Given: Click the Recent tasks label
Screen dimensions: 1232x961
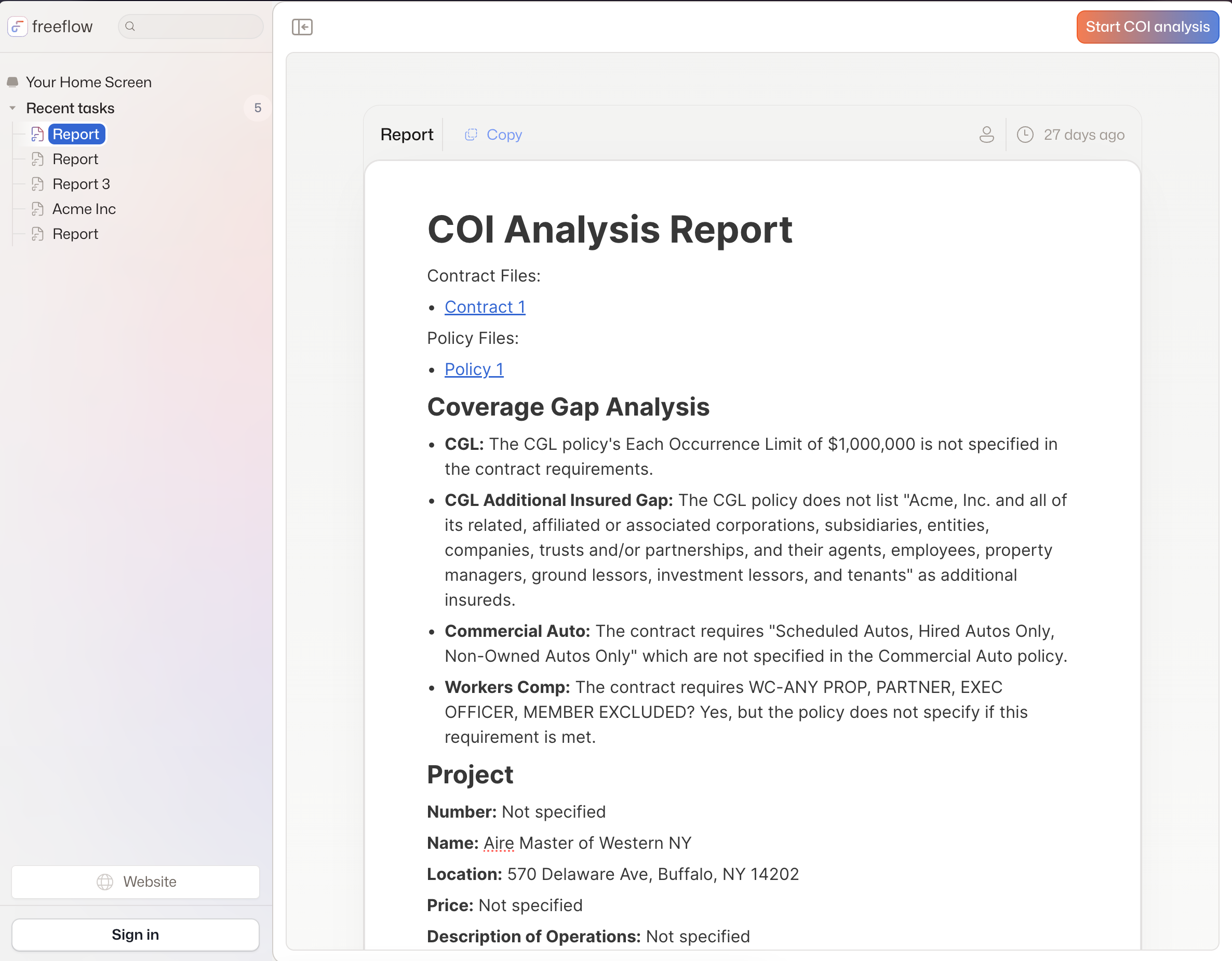Looking at the screenshot, I should tap(71, 108).
